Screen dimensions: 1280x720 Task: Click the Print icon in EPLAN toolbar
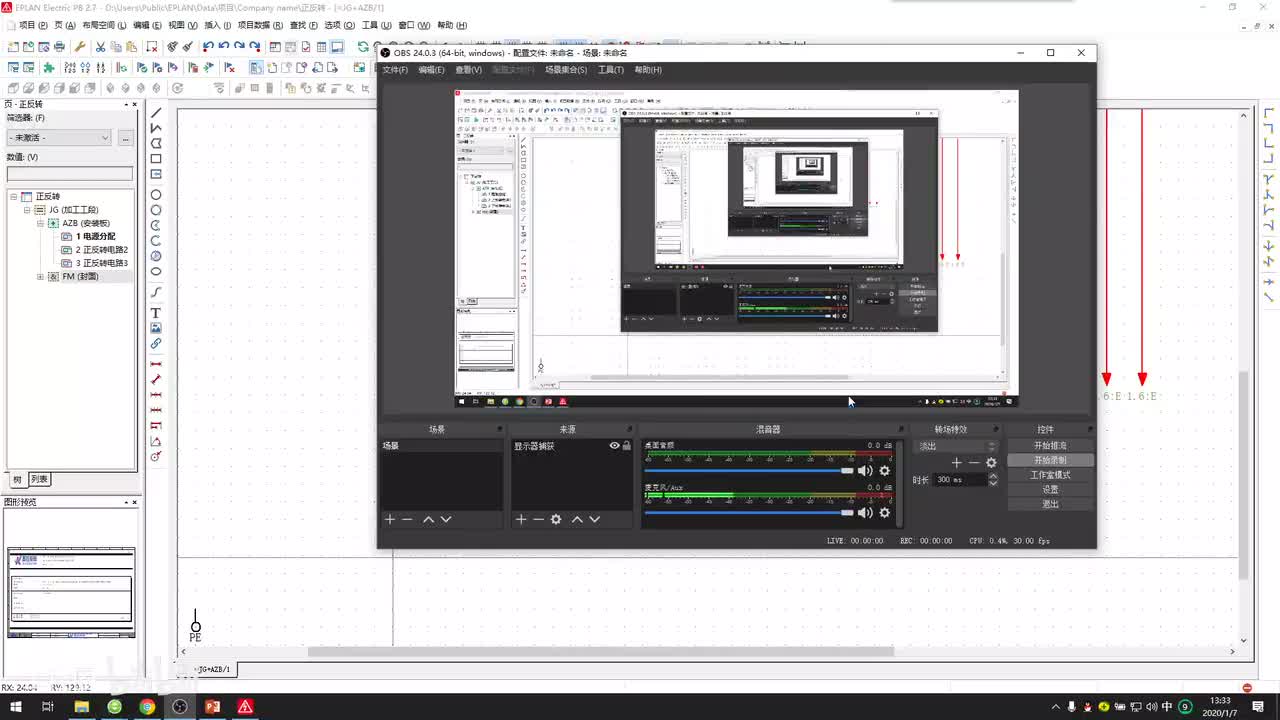pos(60,47)
